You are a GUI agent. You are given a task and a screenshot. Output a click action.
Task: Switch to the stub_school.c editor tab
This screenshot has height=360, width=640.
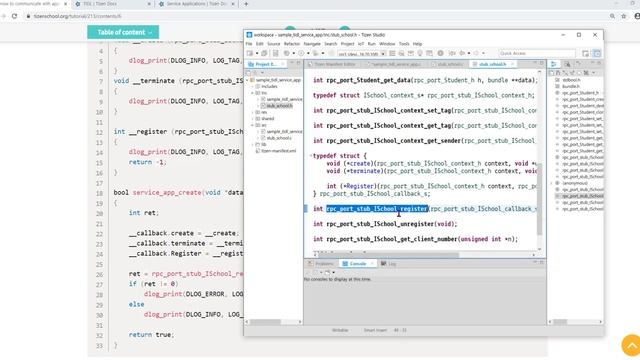449,64
